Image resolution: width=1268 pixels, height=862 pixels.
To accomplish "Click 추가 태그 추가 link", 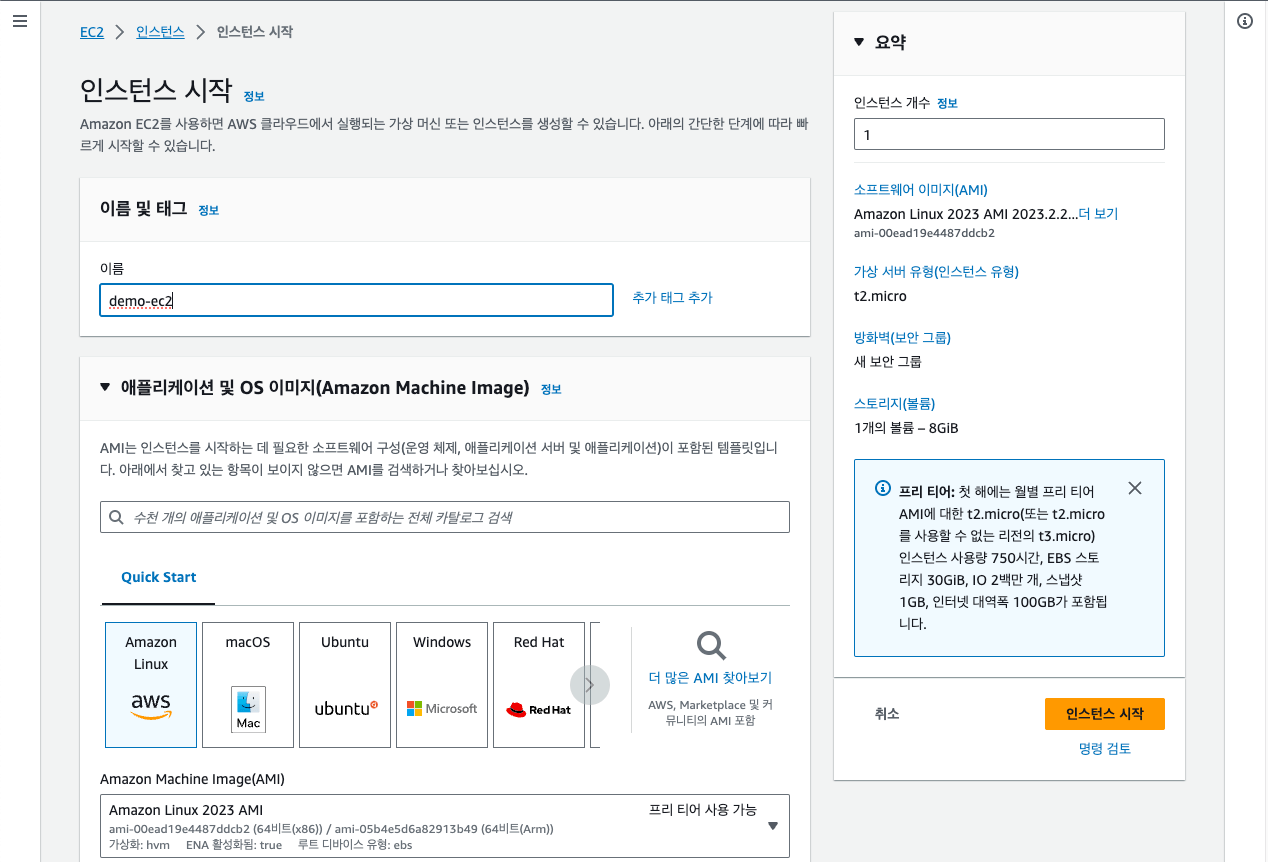I will (672, 298).
